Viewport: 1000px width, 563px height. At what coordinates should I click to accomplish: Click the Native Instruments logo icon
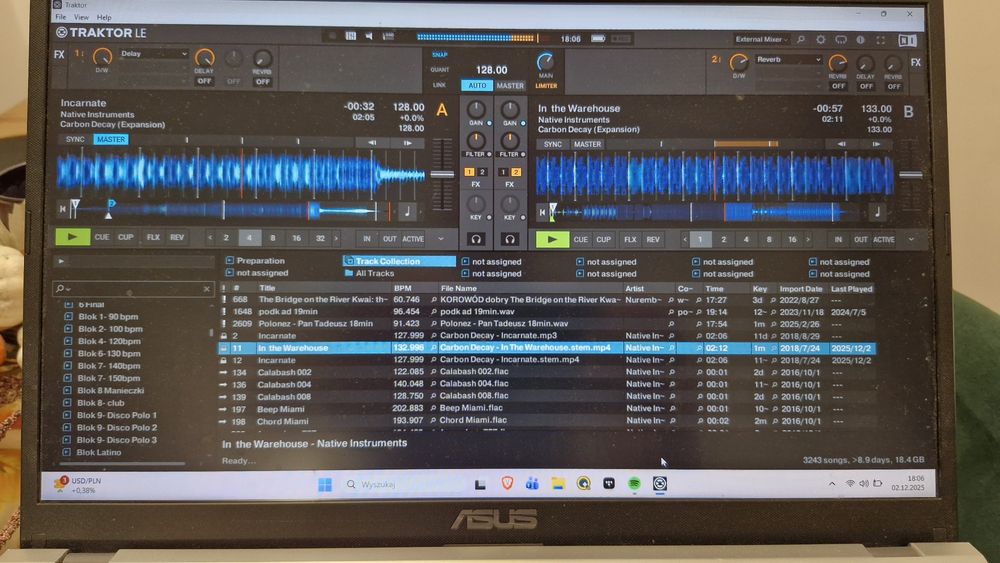908,40
